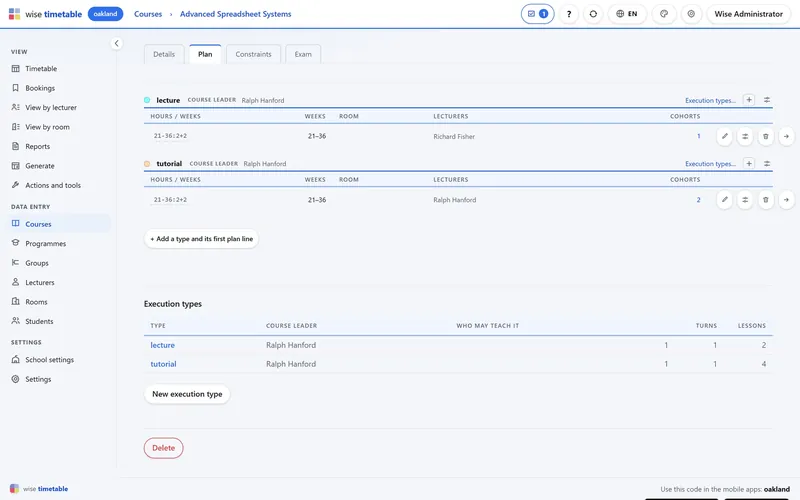This screenshot has height=500, width=800.
Task: Open Bookings in the sidebar
Action: pyautogui.click(x=40, y=88)
